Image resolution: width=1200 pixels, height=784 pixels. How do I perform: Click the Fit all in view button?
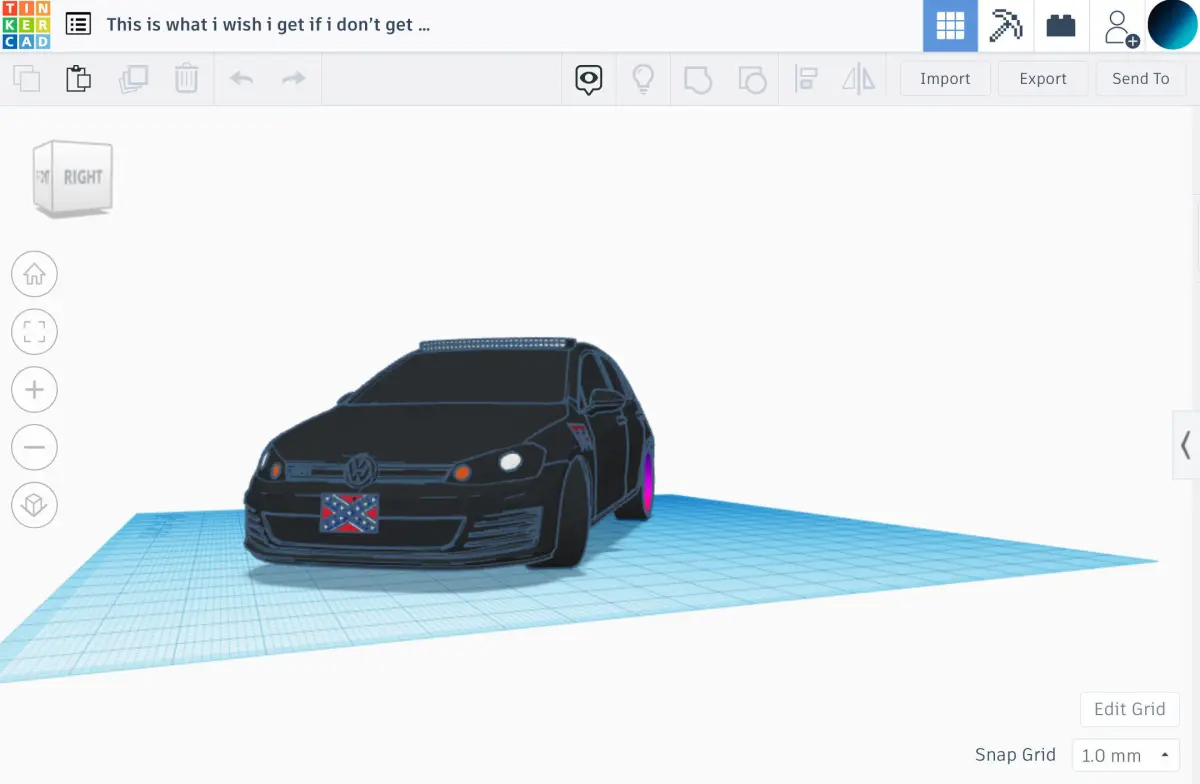tap(34, 332)
